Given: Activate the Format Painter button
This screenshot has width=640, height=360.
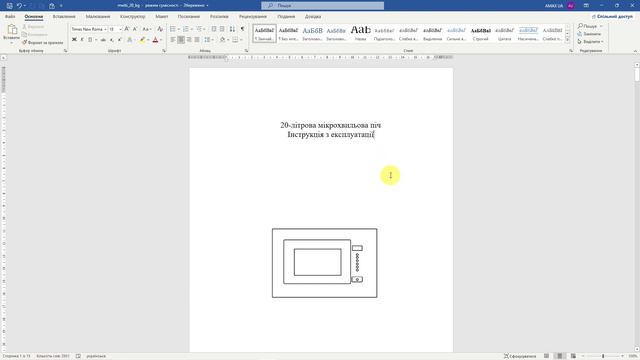Looking at the screenshot, I should [42, 42].
